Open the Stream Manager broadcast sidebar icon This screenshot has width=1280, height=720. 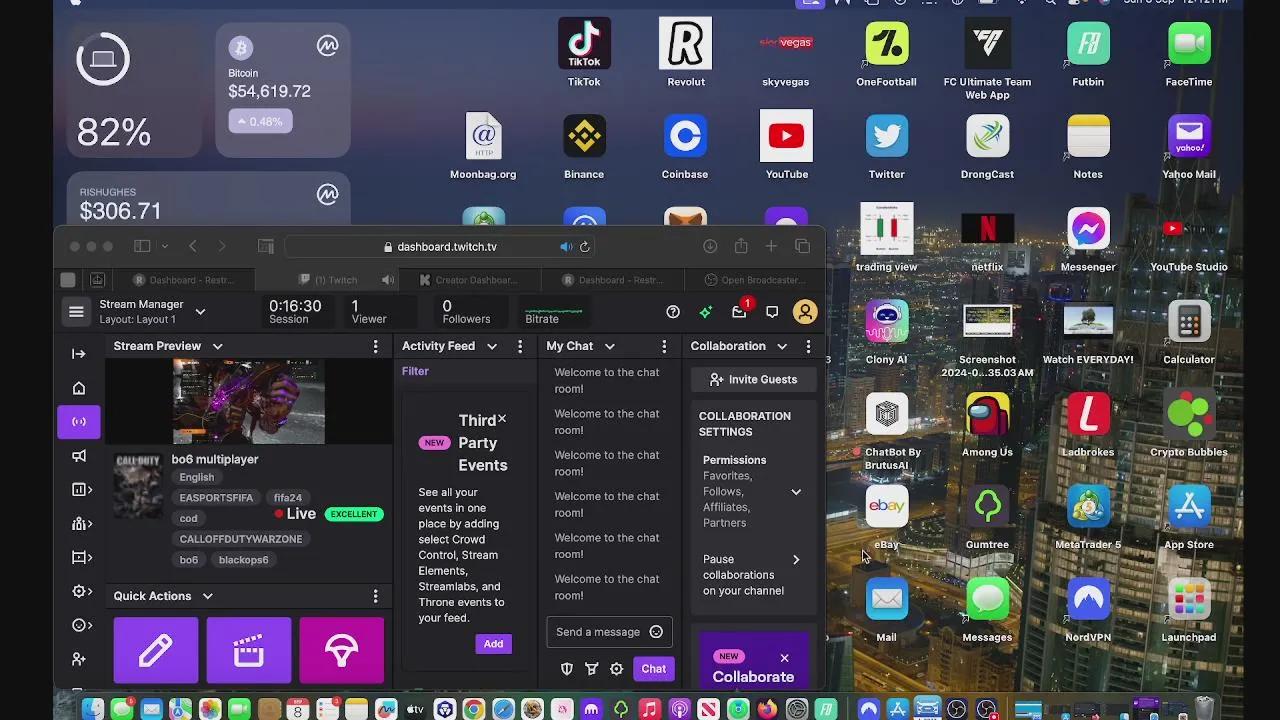[x=79, y=422]
